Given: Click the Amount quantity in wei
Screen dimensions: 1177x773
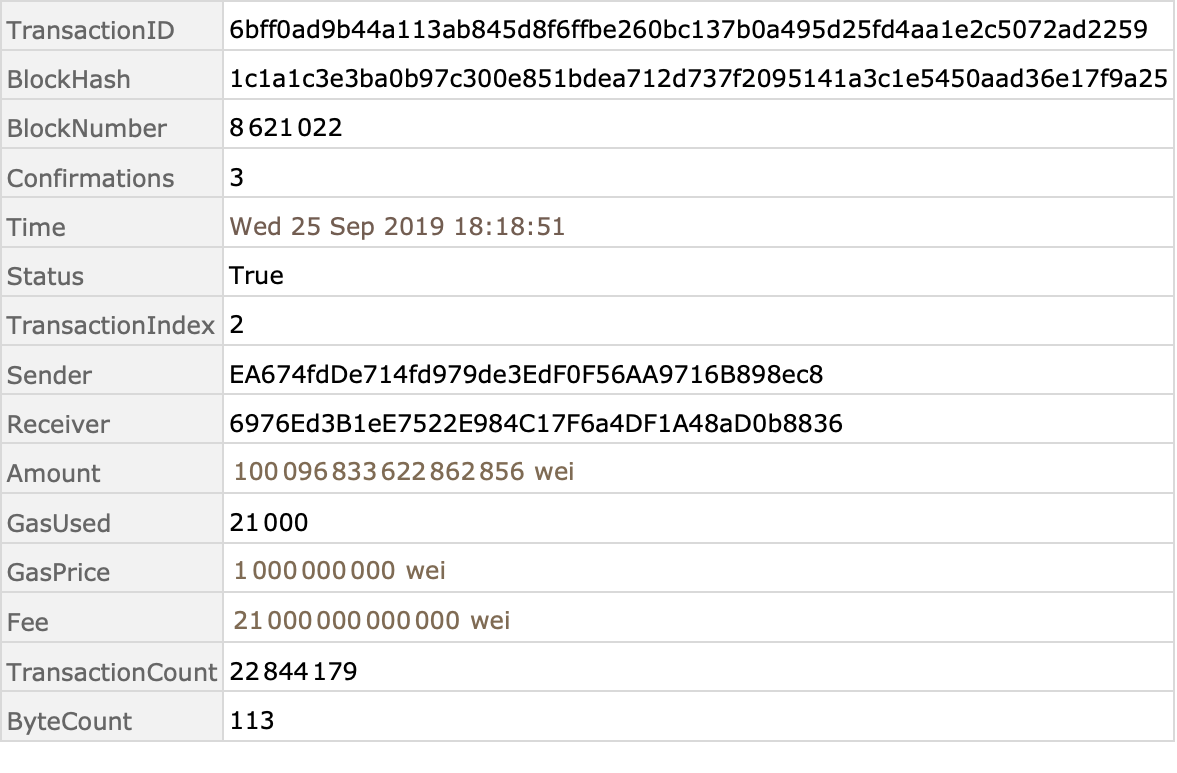Looking at the screenshot, I should tap(404, 471).
